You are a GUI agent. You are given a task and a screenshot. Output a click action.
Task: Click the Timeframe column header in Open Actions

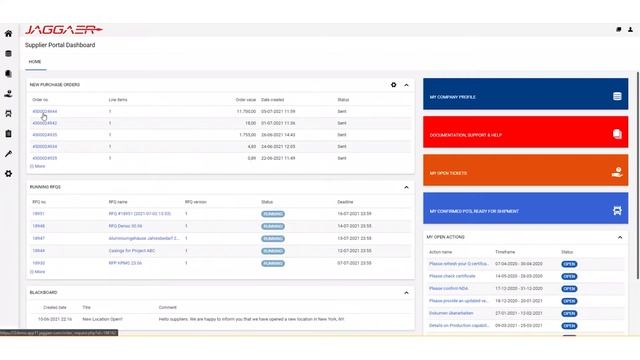tap(505, 252)
